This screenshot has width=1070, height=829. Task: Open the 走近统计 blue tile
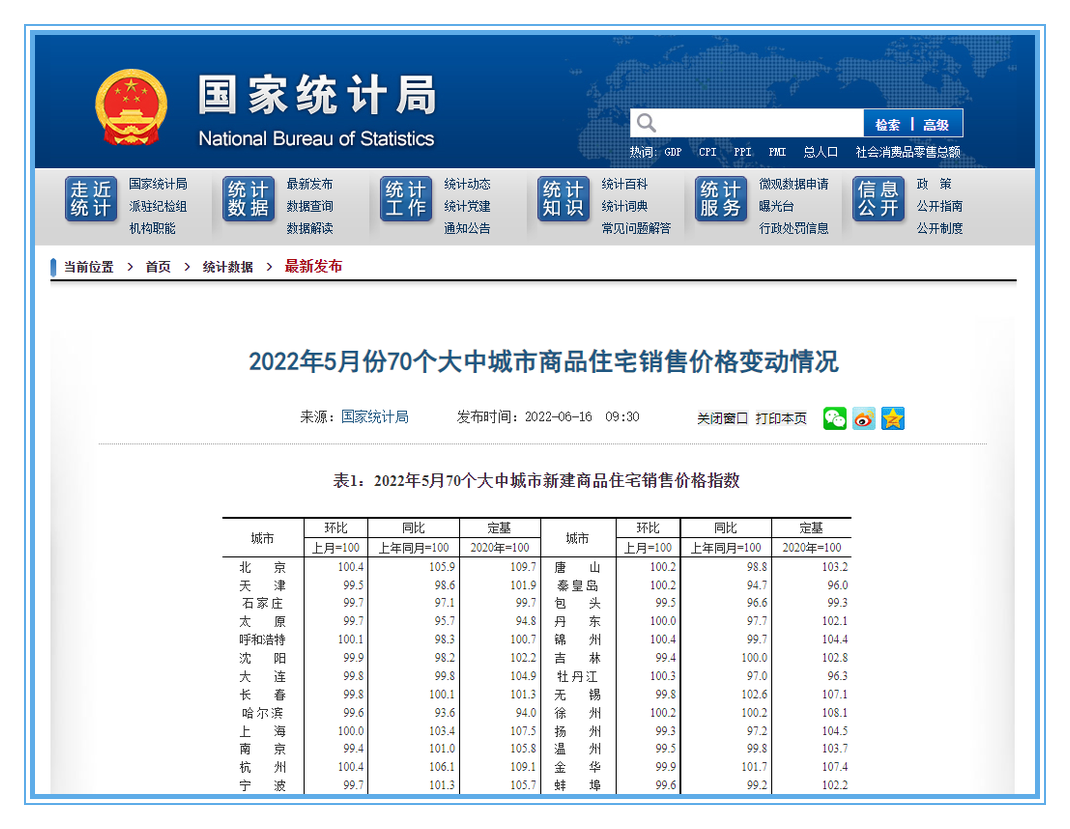(x=91, y=199)
